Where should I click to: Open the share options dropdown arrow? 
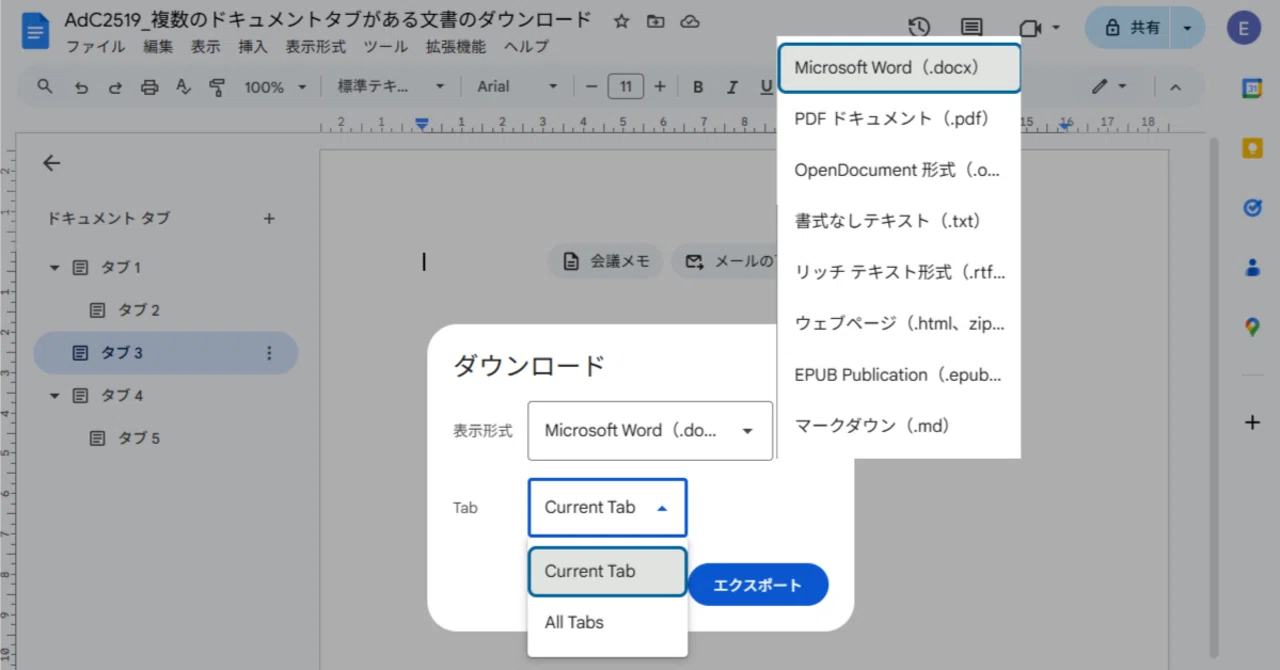tap(1187, 28)
